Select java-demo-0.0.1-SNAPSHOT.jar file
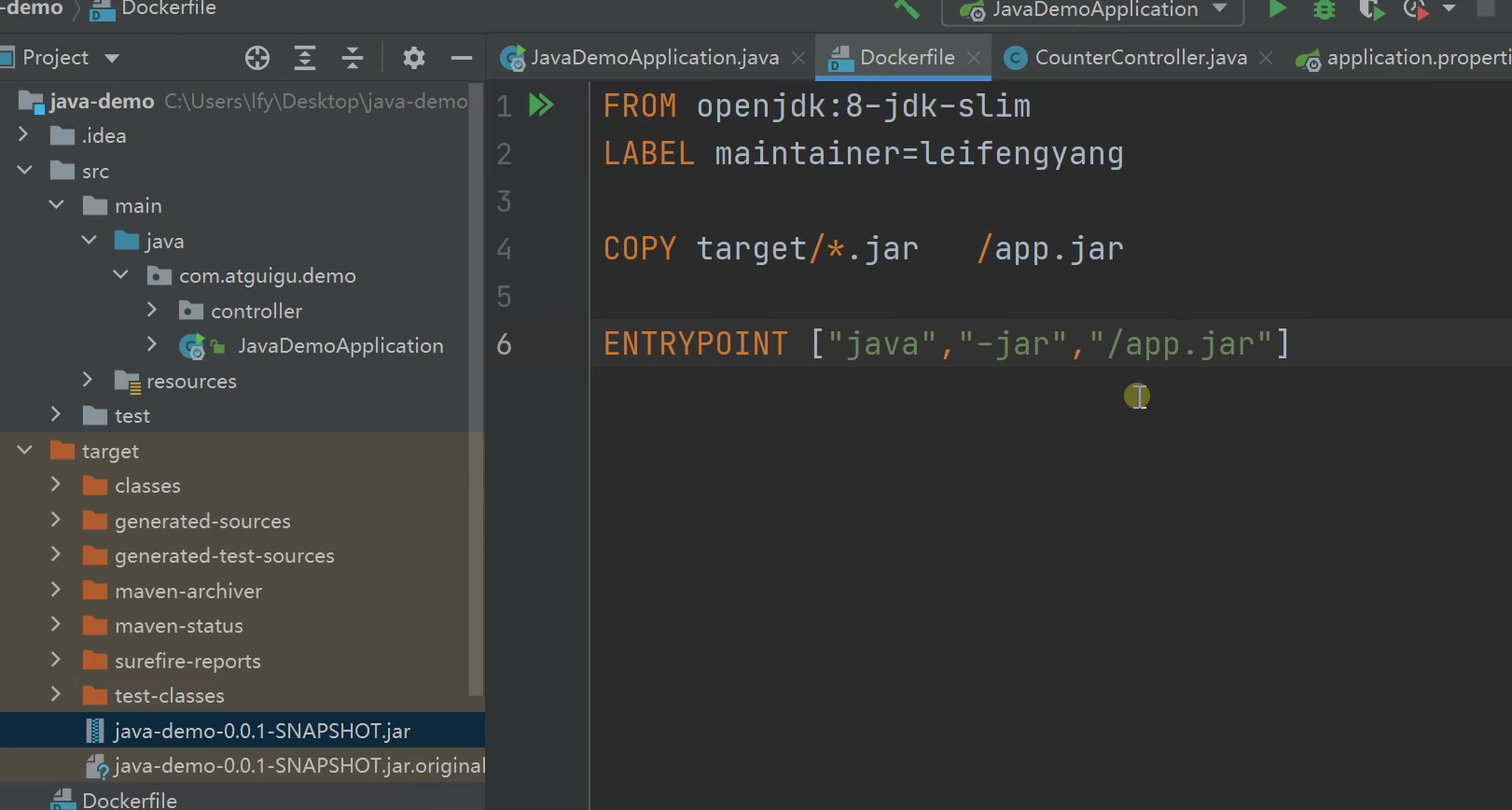The image size is (1512, 810). pos(243,731)
